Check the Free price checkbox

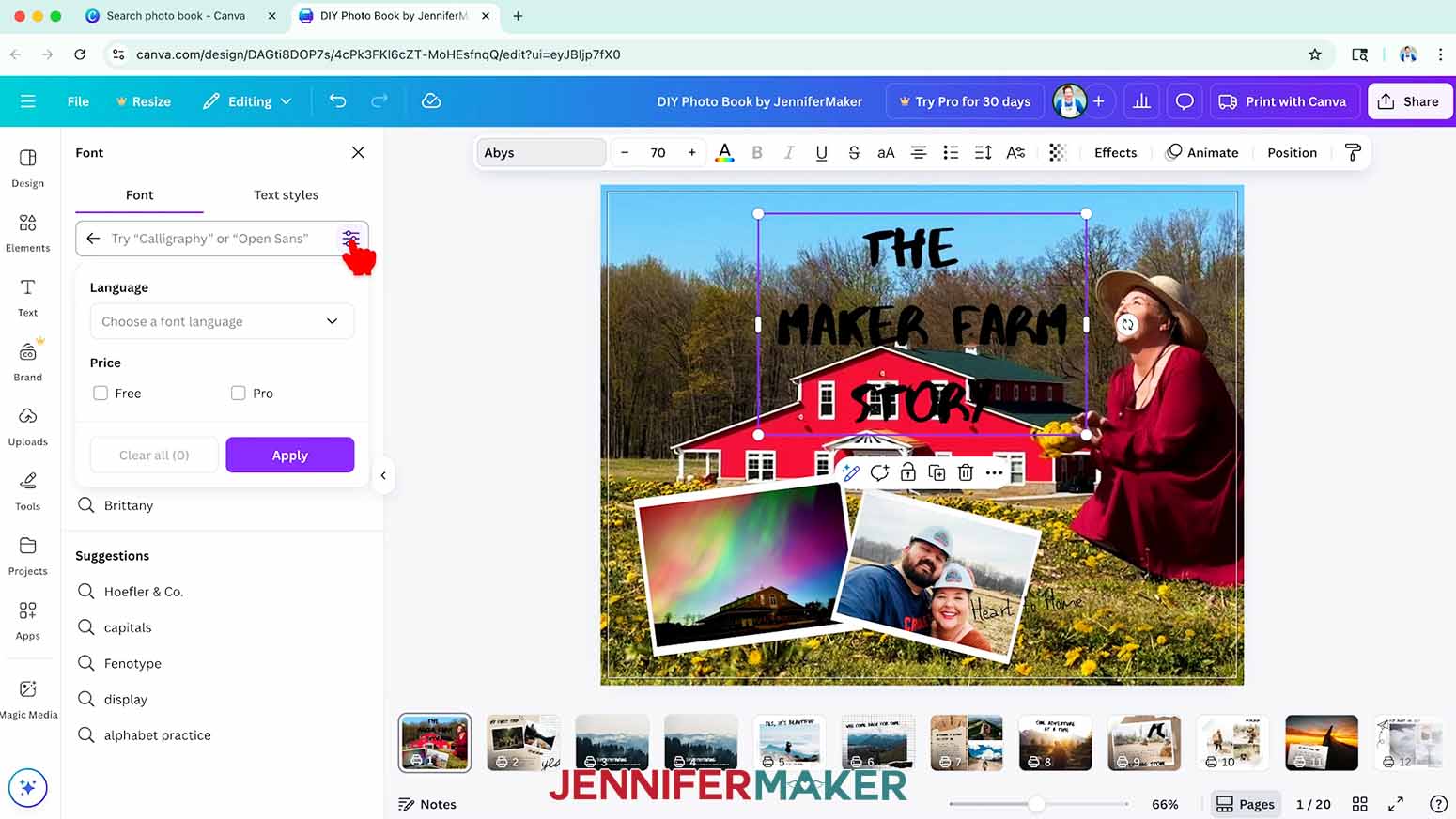coord(101,393)
